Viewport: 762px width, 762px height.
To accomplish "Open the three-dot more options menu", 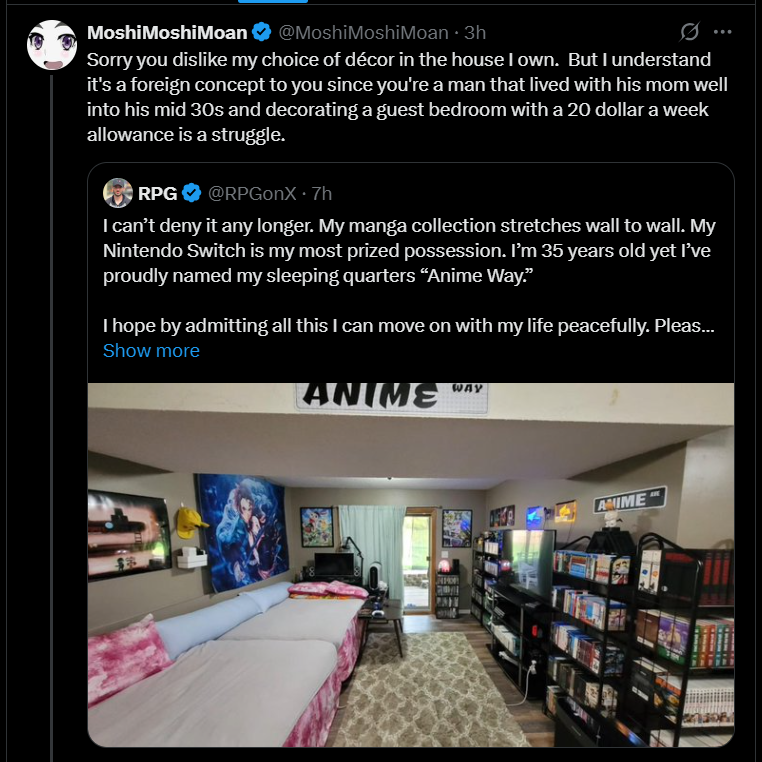I will point(723,32).
